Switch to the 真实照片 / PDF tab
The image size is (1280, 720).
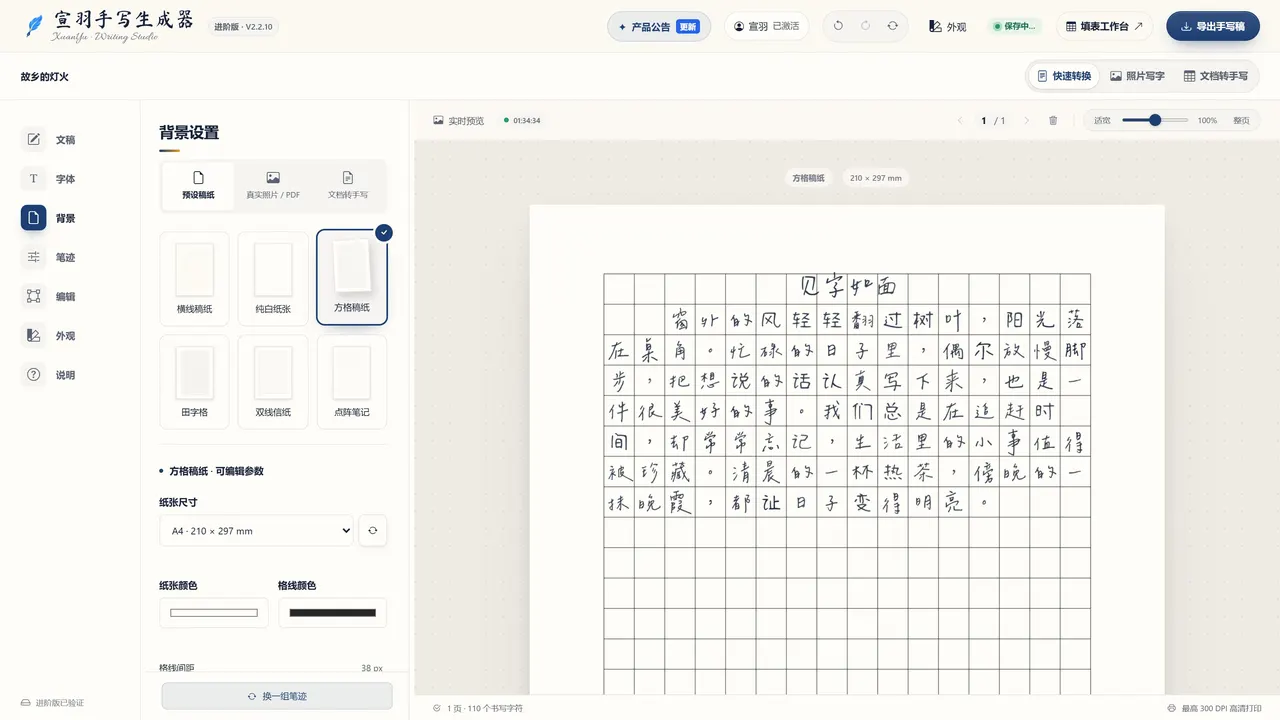[x=273, y=185]
